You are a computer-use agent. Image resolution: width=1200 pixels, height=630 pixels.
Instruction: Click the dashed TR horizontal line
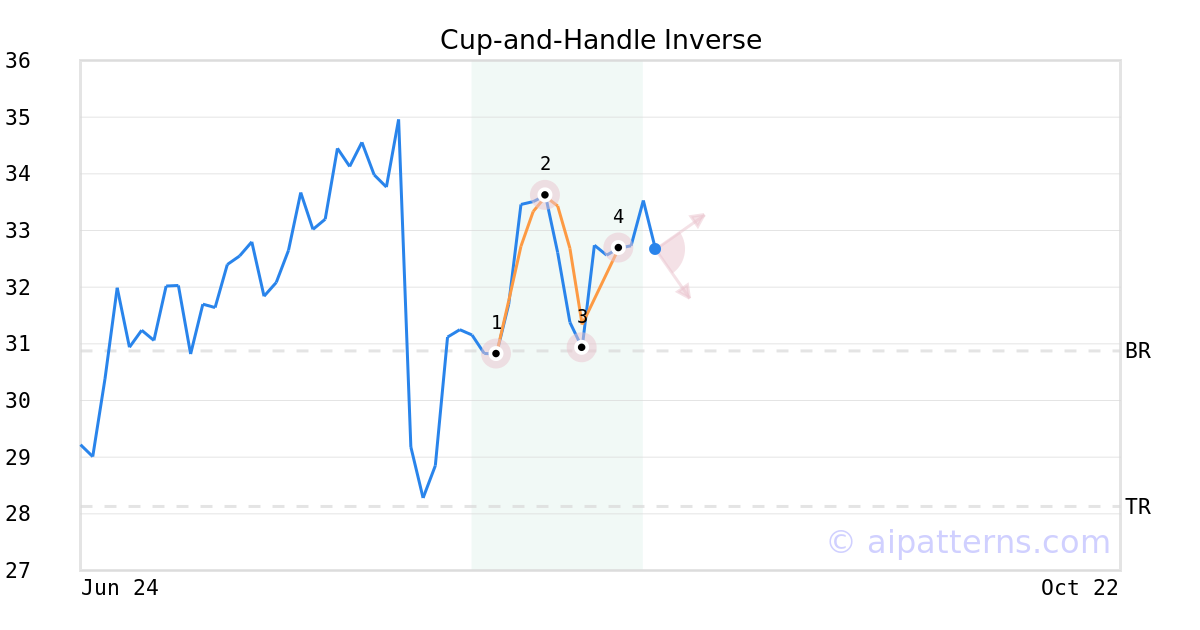click(600, 507)
